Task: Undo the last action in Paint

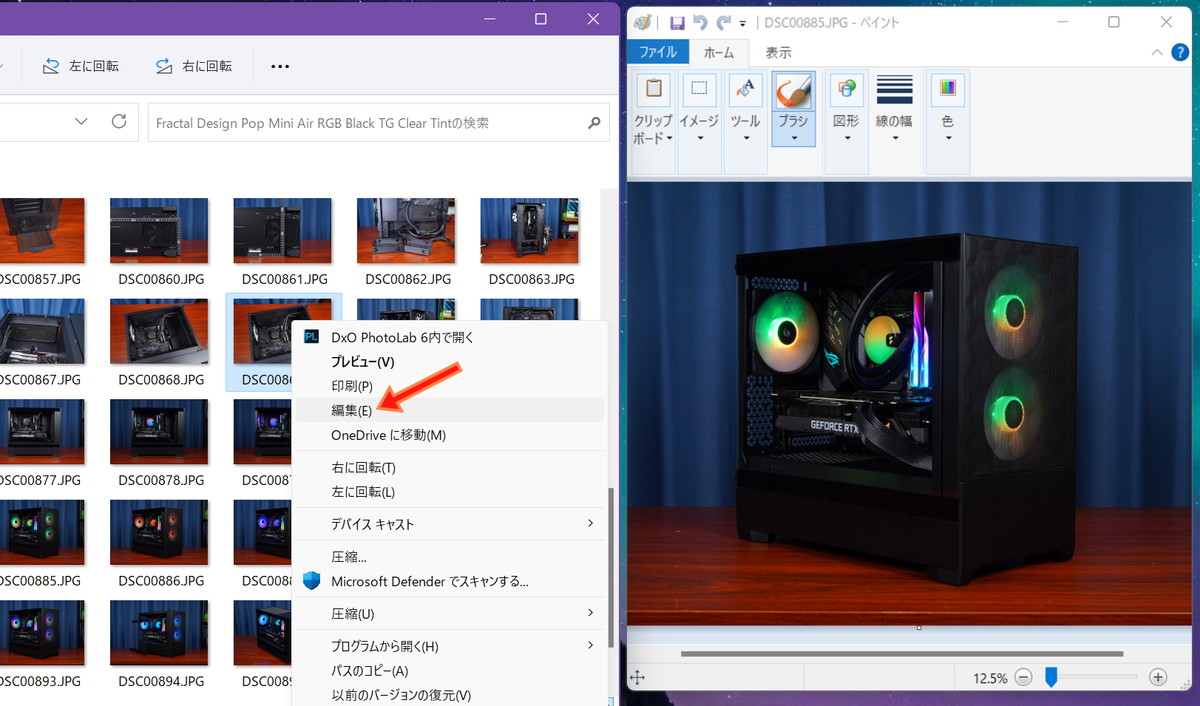Action: (x=700, y=22)
